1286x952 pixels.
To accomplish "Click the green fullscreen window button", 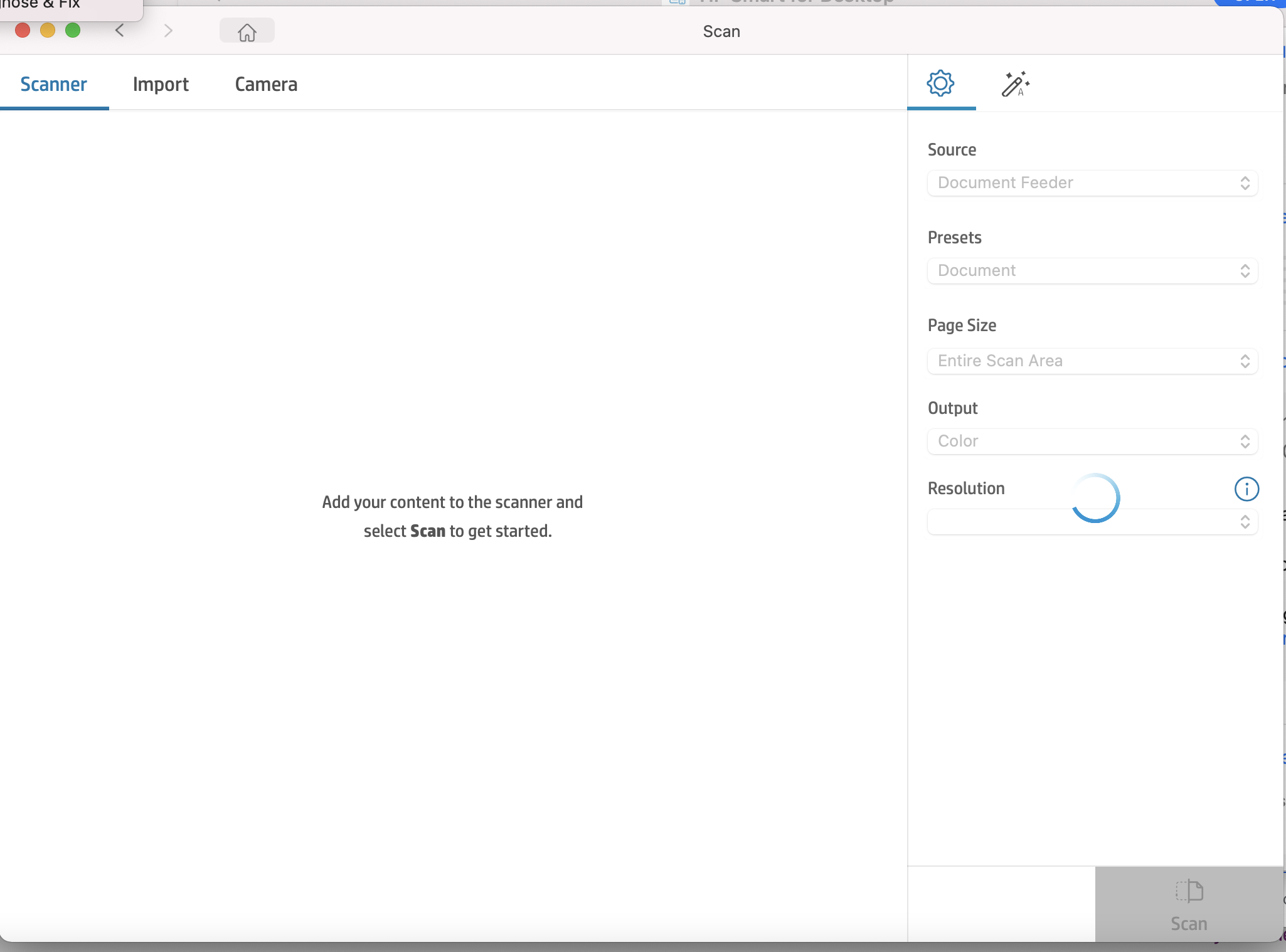I will 73,30.
